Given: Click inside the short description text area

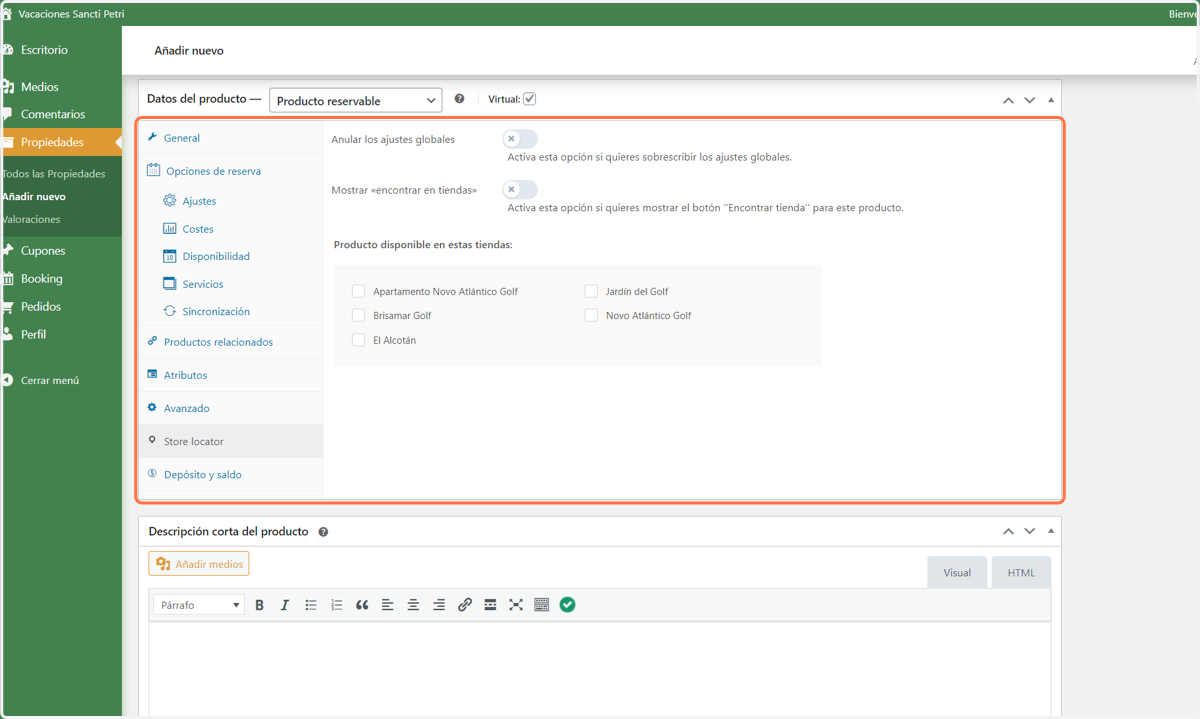Looking at the screenshot, I should [600, 668].
